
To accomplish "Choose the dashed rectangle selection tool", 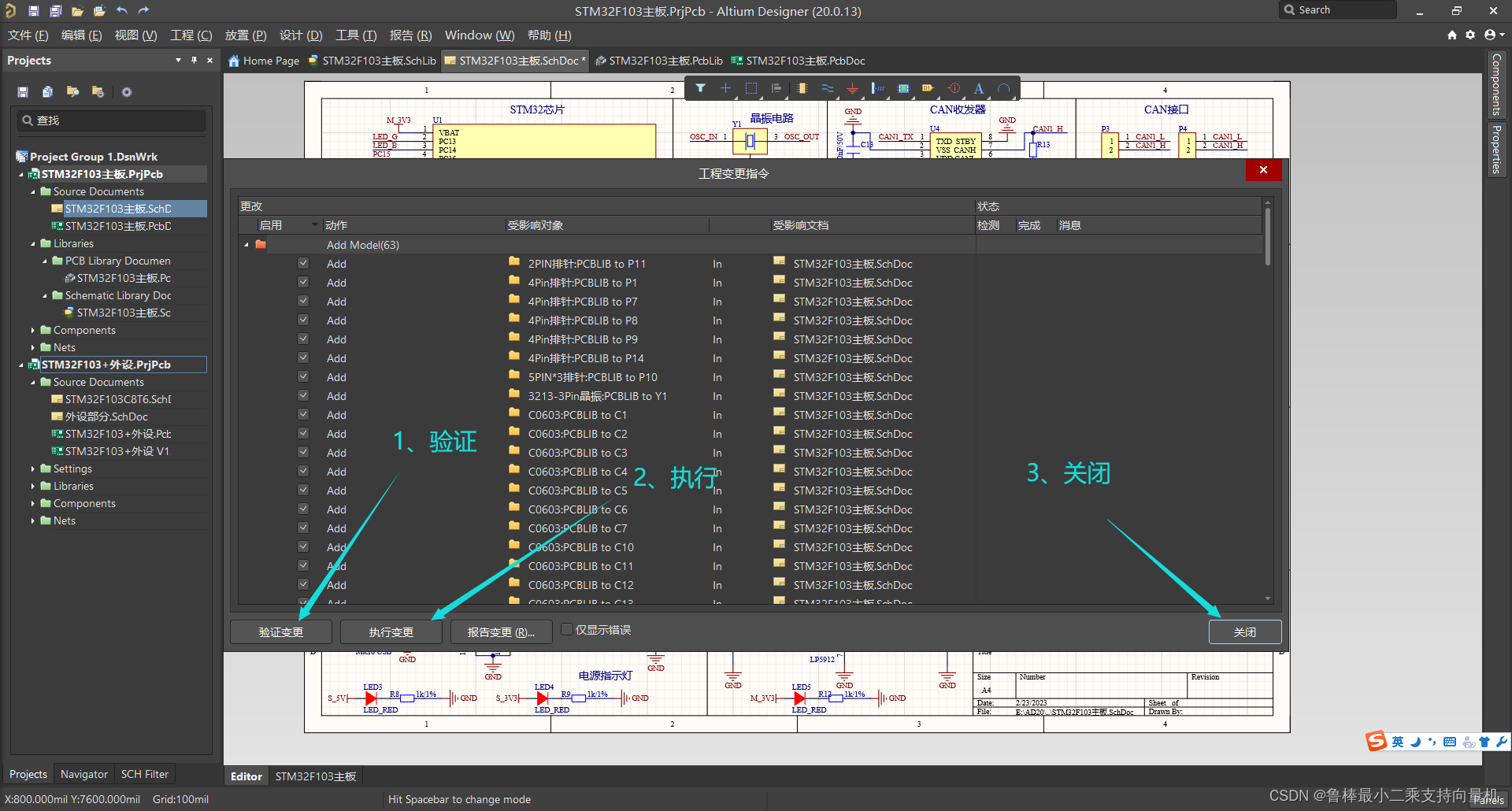I will 751,88.
